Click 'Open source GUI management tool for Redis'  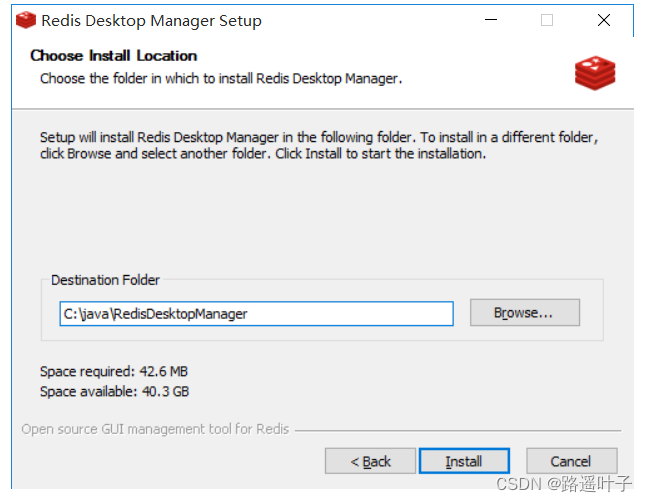(x=155, y=429)
